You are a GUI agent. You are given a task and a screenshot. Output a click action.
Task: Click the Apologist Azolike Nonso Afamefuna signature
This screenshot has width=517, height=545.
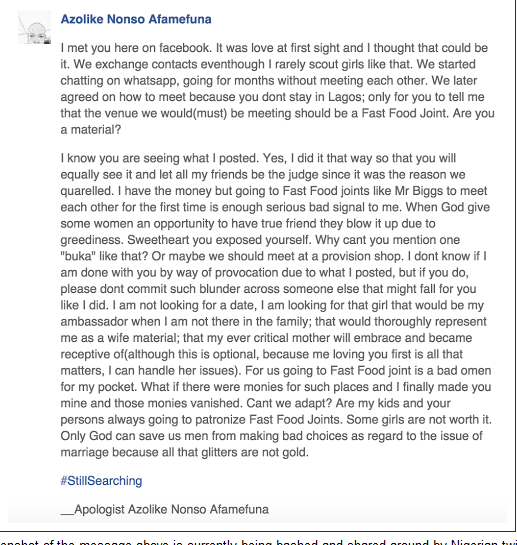tap(164, 509)
